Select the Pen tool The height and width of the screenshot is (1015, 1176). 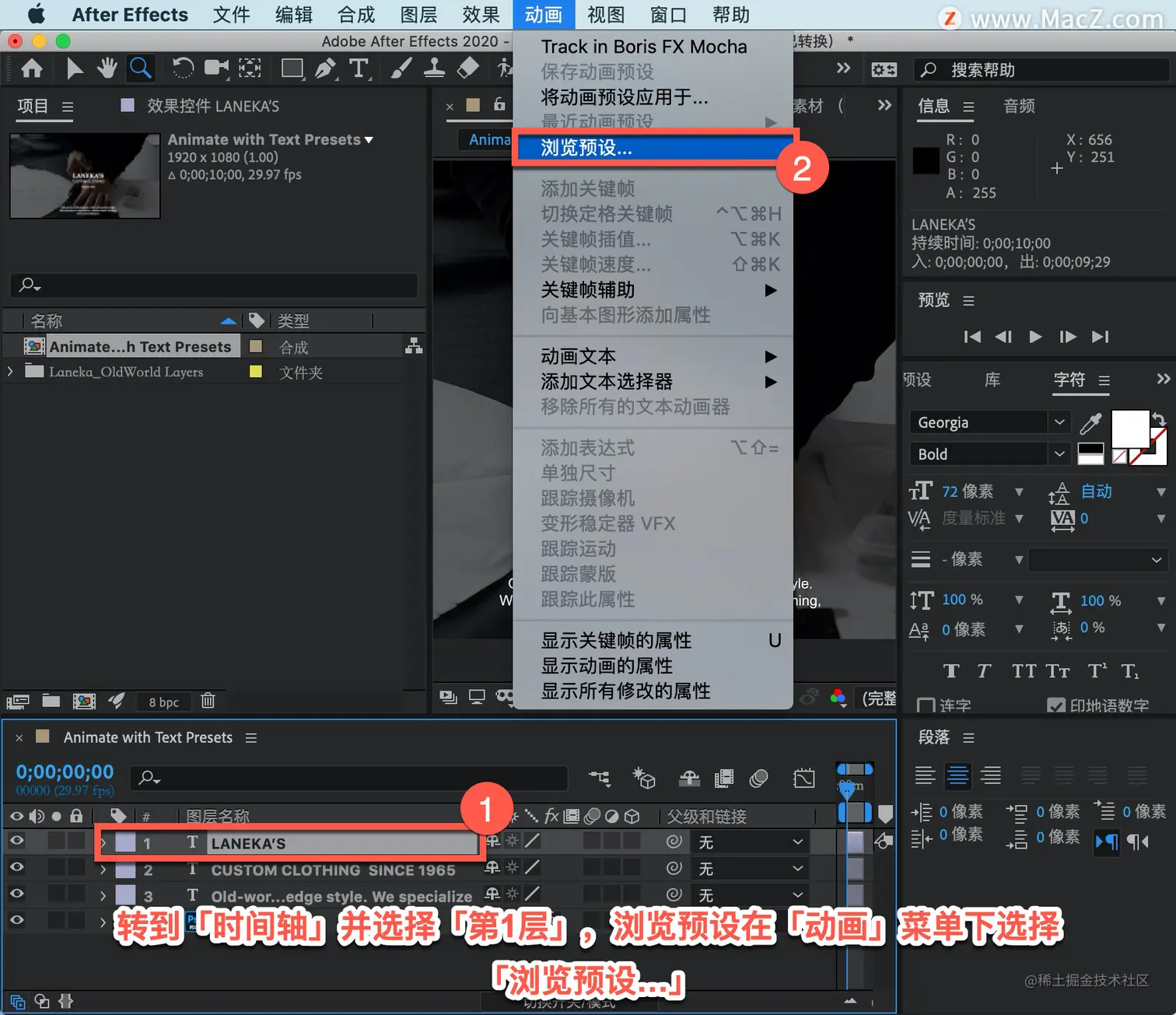(325, 69)
